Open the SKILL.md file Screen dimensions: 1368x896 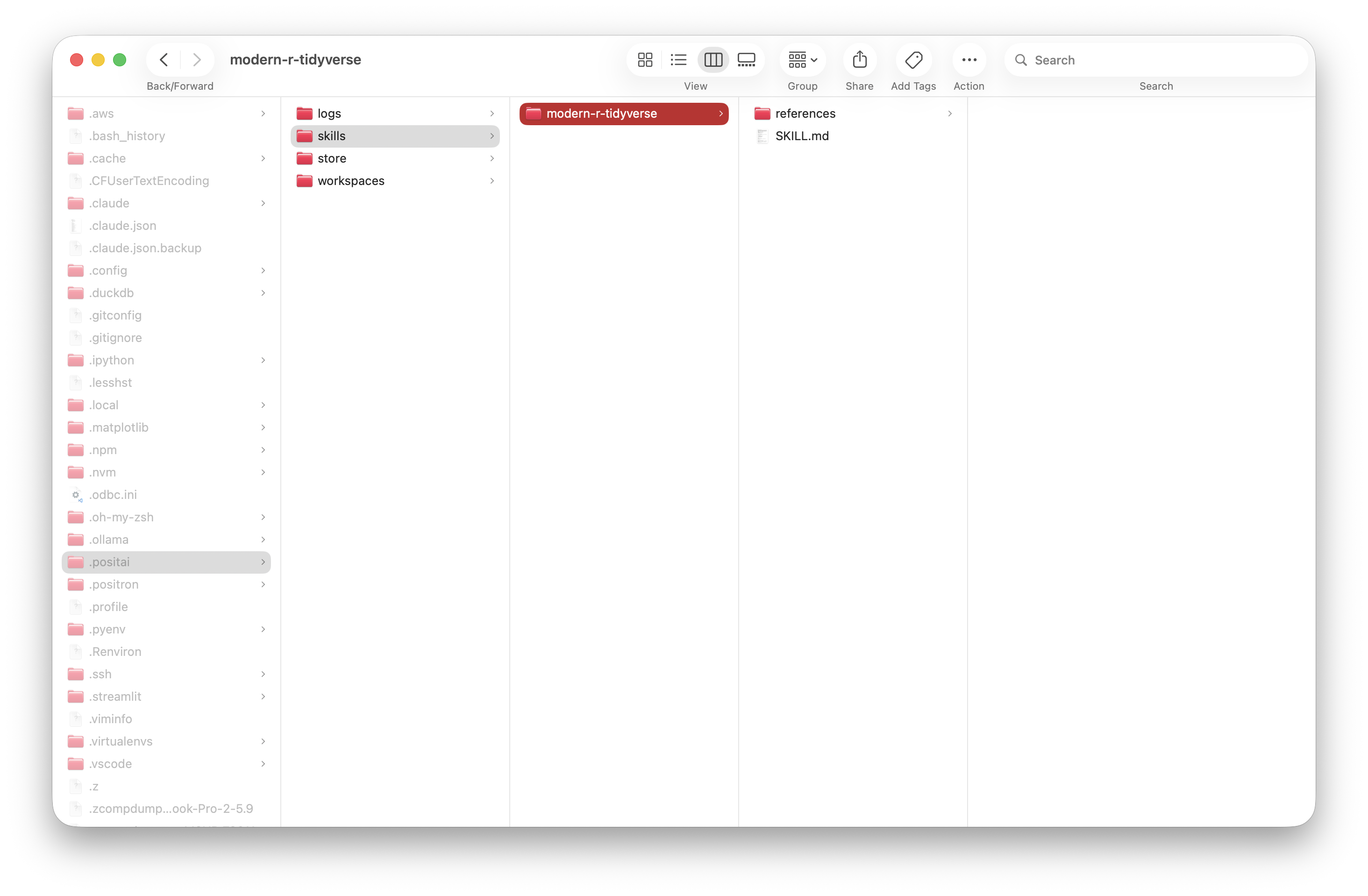801,136
